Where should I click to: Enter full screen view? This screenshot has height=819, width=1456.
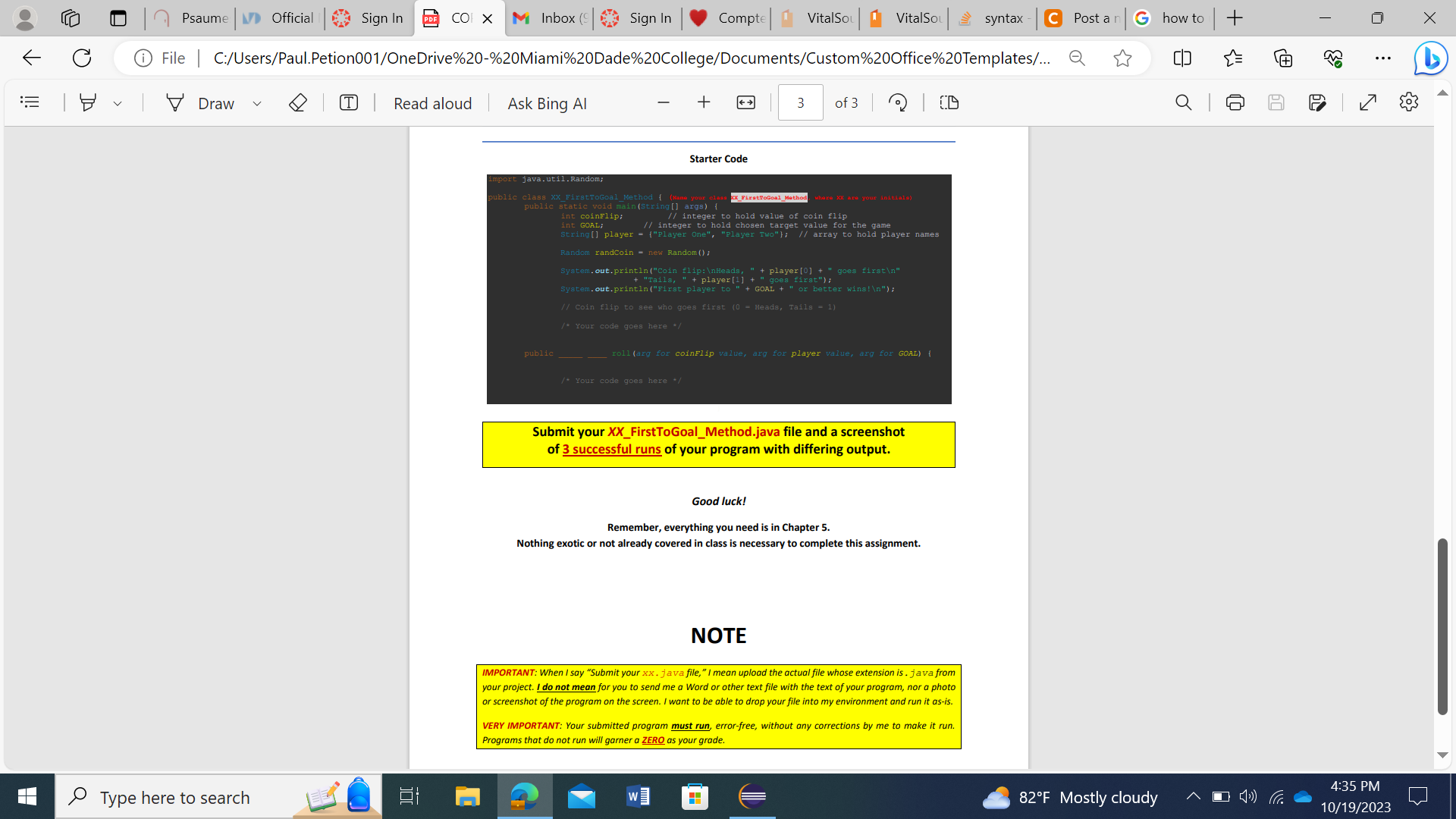click(x=1367, y=102)
